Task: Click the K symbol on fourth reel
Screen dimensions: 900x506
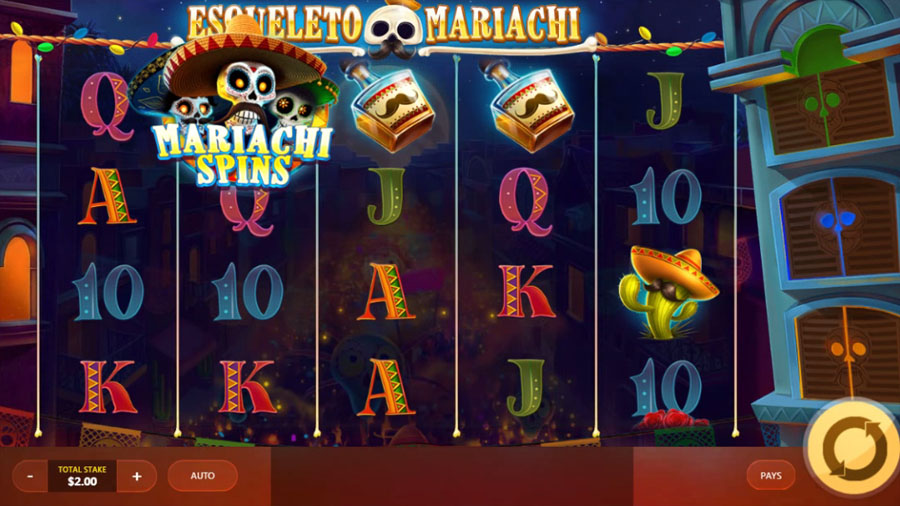Action: [526, 291]
